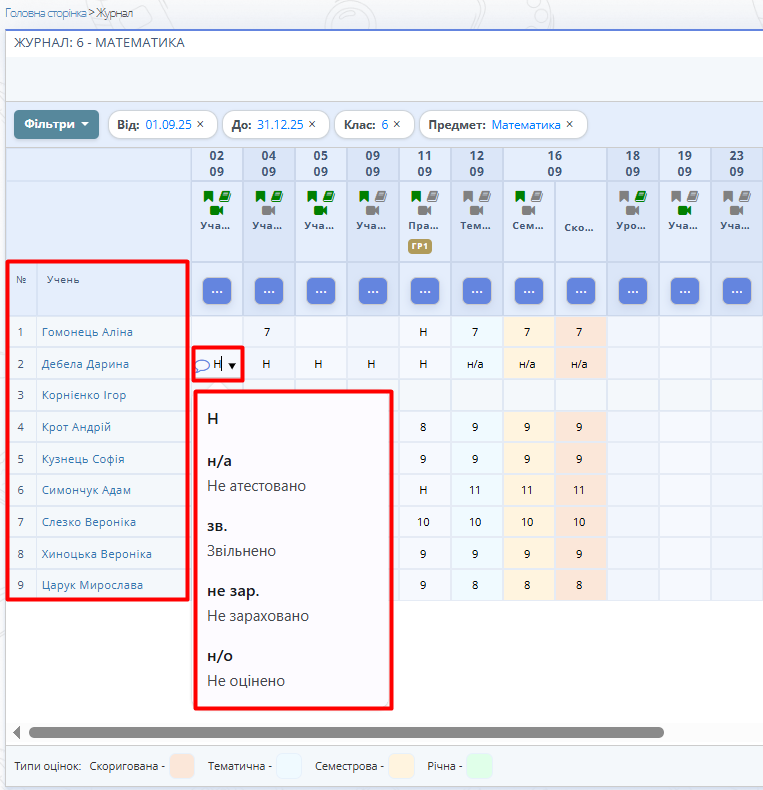763x790 pixels.
Task: Expand the grade dropdown arrow for Дебела Дарина
Action: click(x=232, y=366)
